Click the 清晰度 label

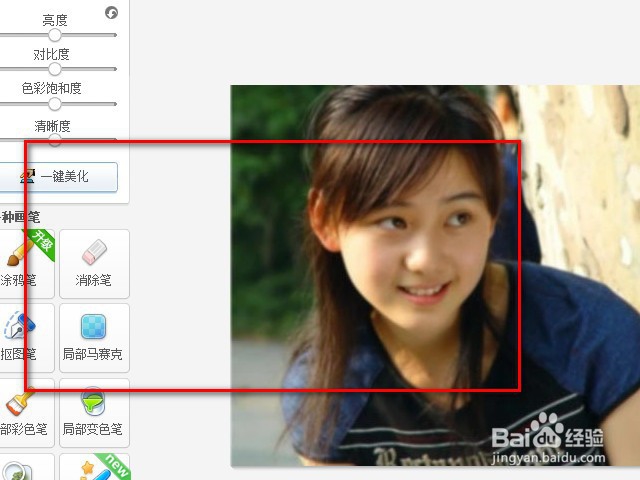52,126
